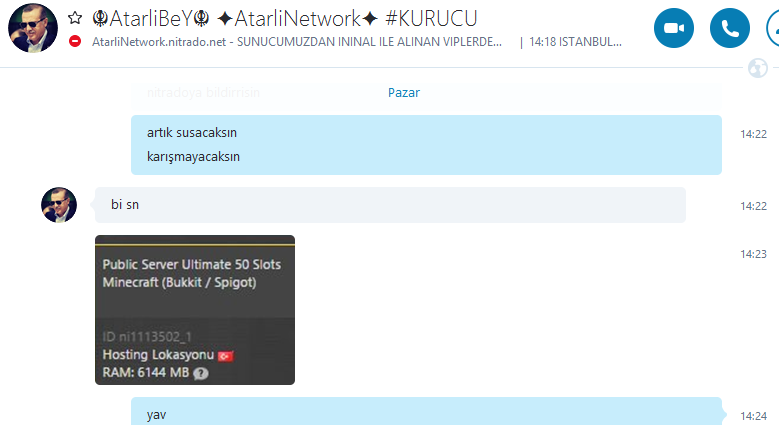
Task: Open the contact name title in the header
Action: (285, 19)
